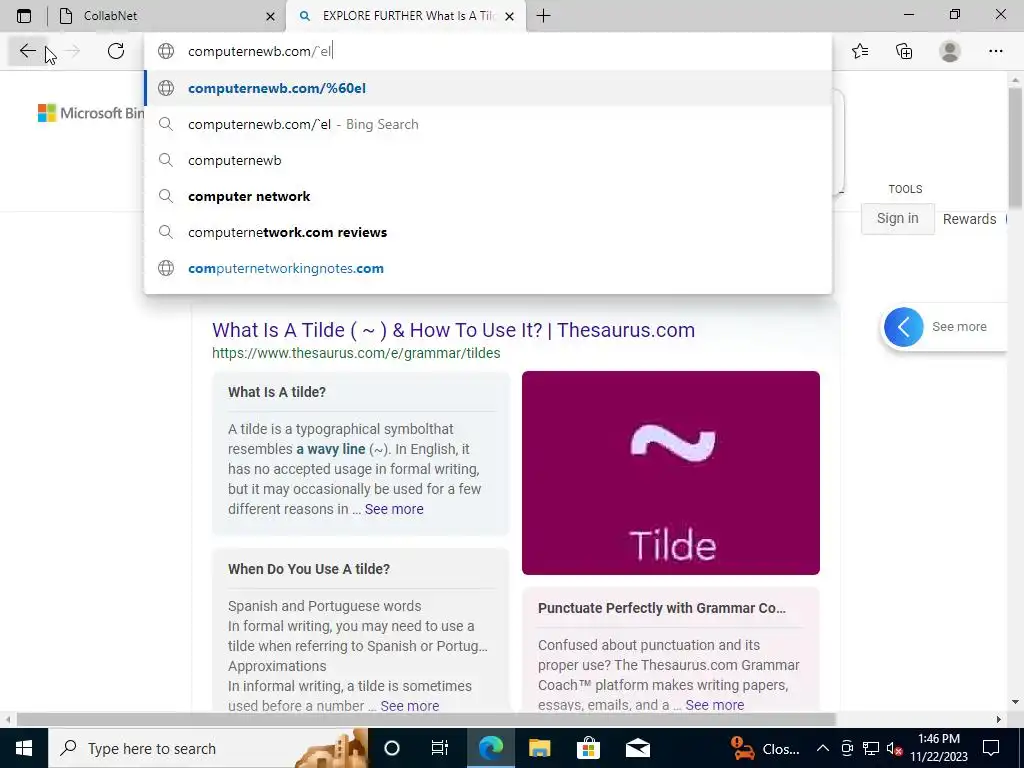This screenshot has height=768, width=1024.
Task: Click the muted volume tray icon
Action: [x=894, y=748]
